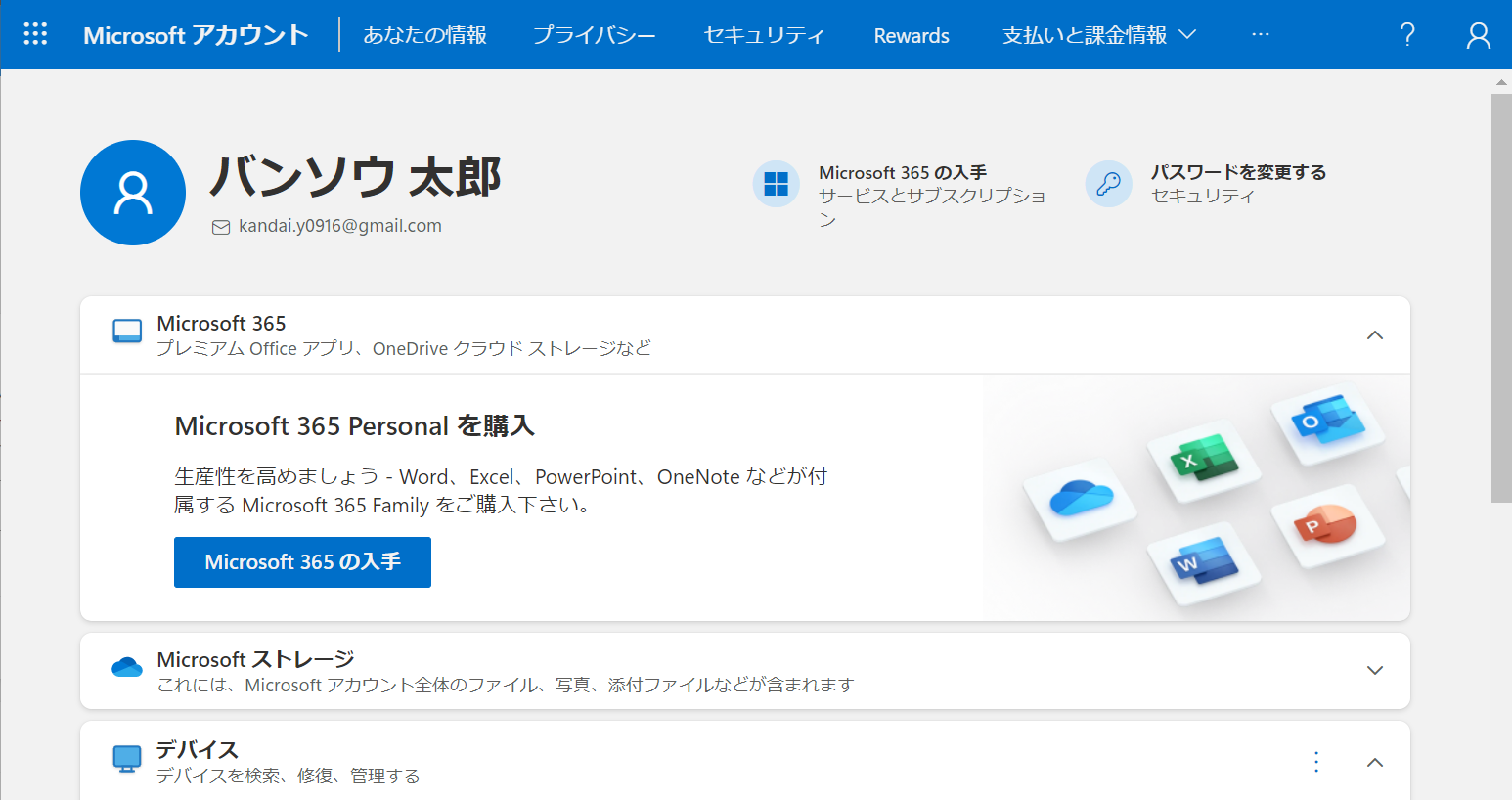Open the app launcher grid icon
This screenshot has height=800, width=1512.
point(35,34)
